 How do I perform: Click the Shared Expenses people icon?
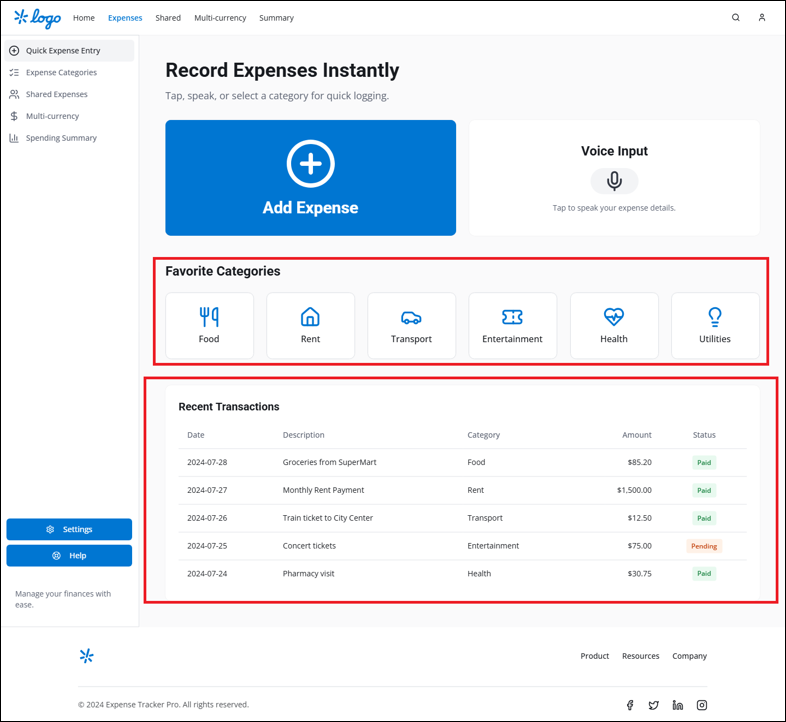point(14,94)
